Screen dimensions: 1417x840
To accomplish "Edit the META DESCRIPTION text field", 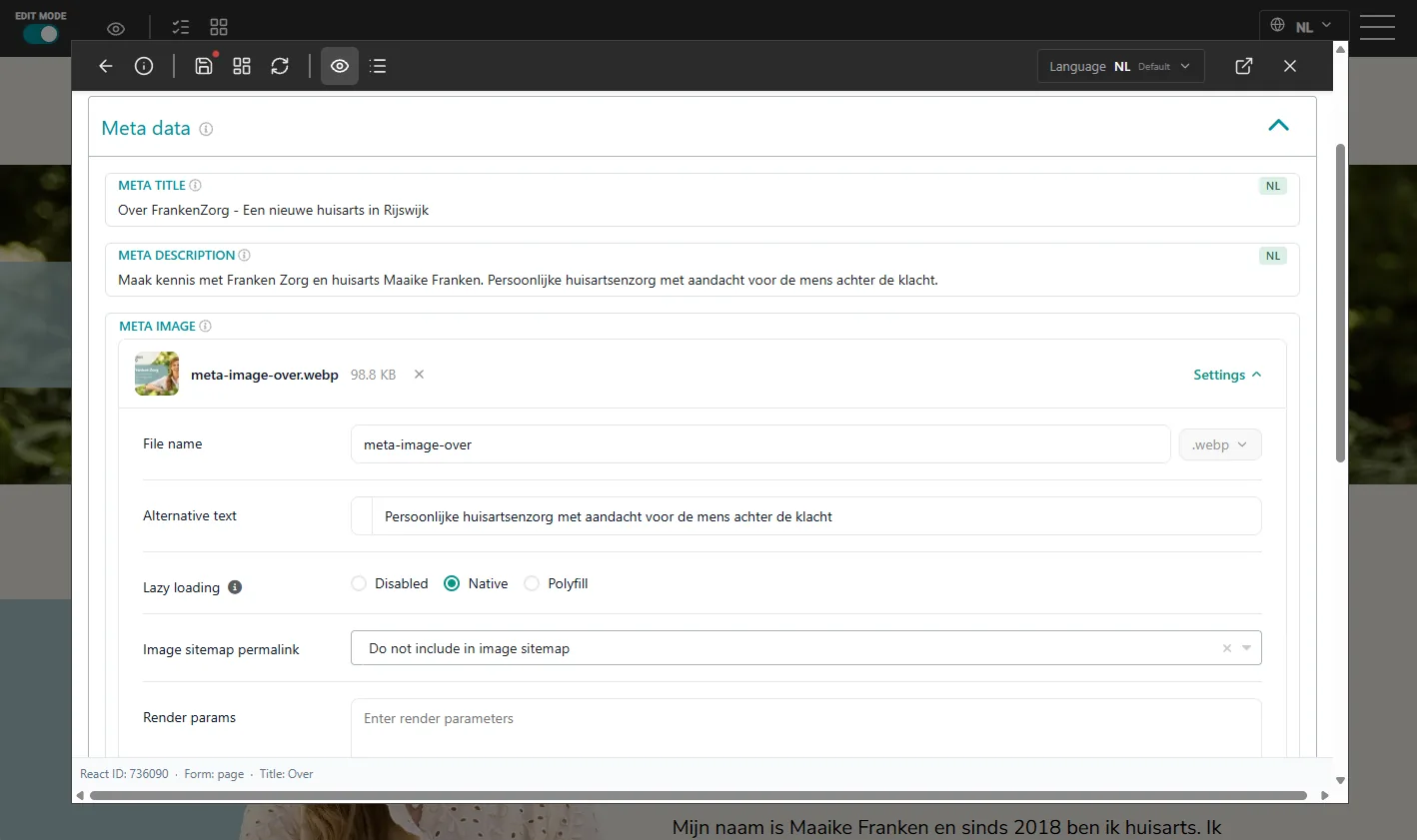I will (x=702, y=281).
